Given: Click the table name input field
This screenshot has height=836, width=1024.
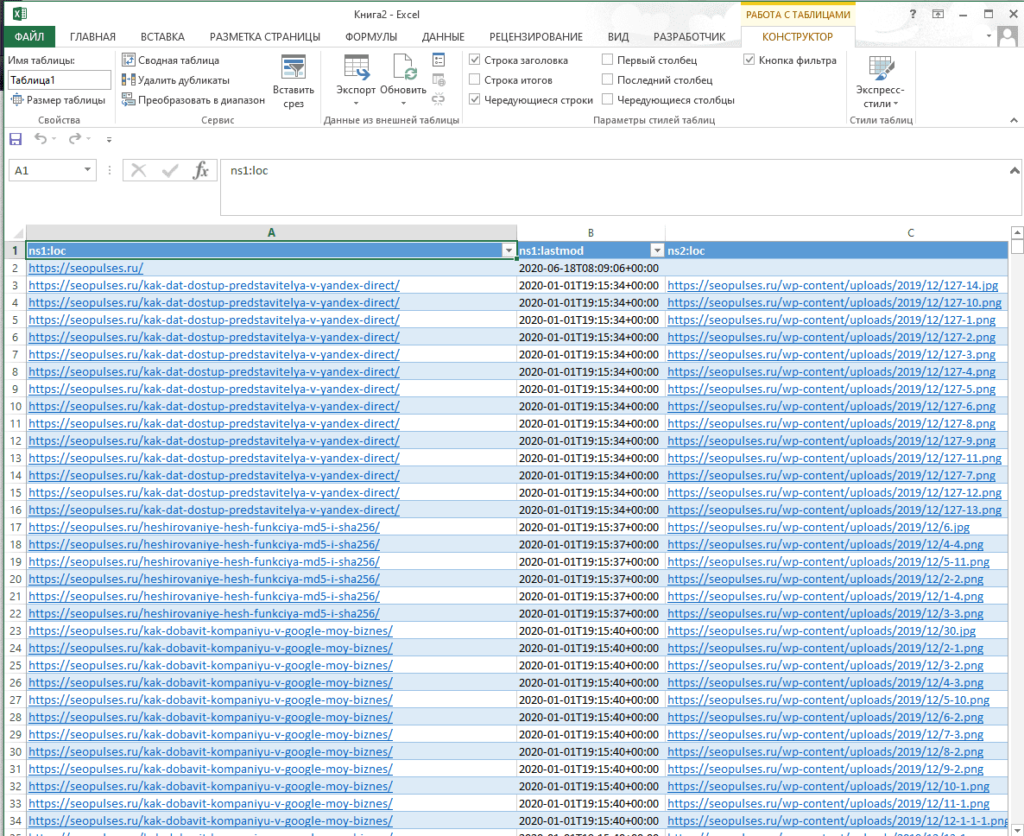Looking at the screenshot, I should click(x=59, y=80).
